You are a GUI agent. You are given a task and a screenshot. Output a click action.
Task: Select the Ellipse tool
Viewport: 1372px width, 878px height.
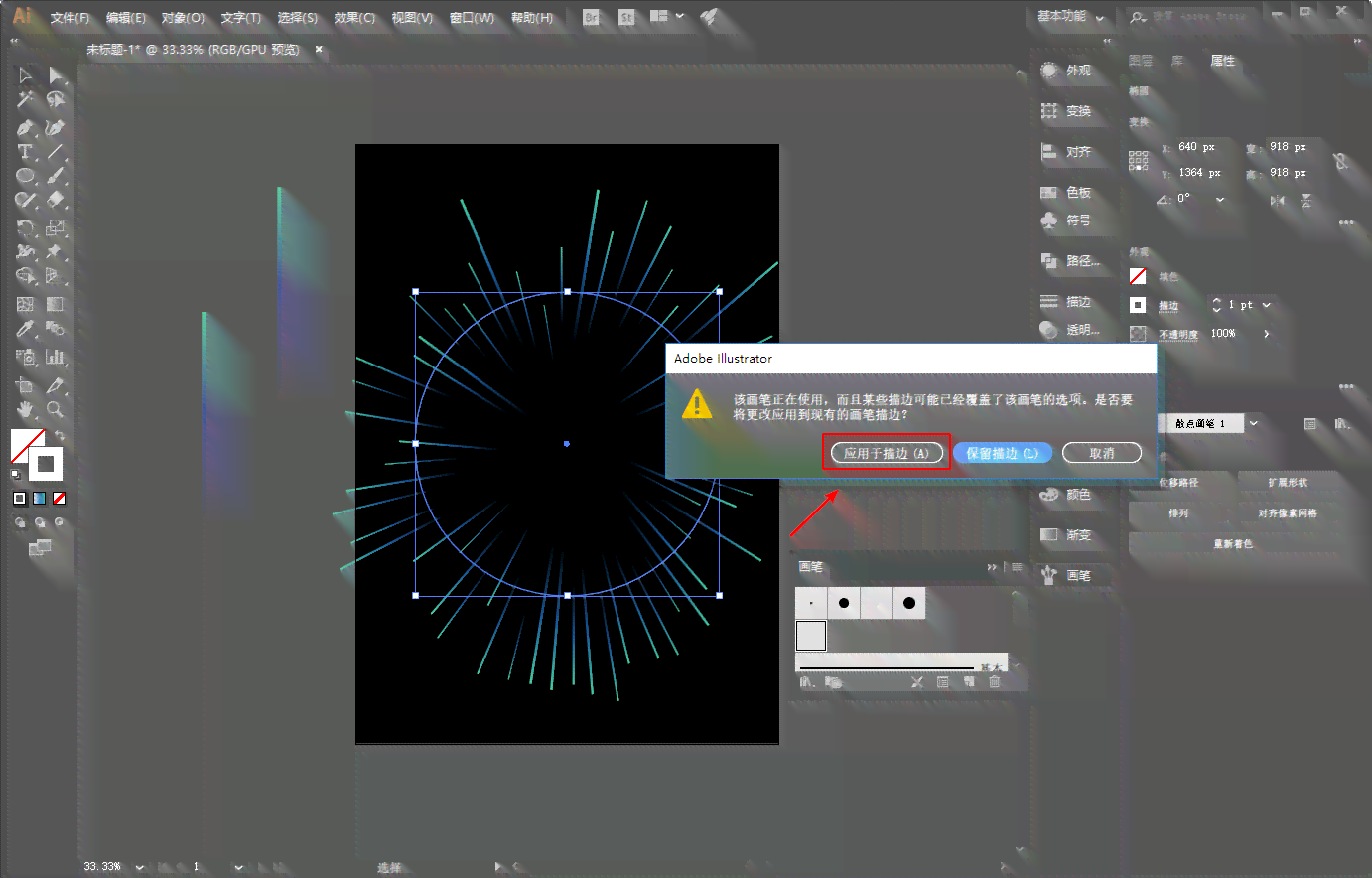click(x=25, y=177)
